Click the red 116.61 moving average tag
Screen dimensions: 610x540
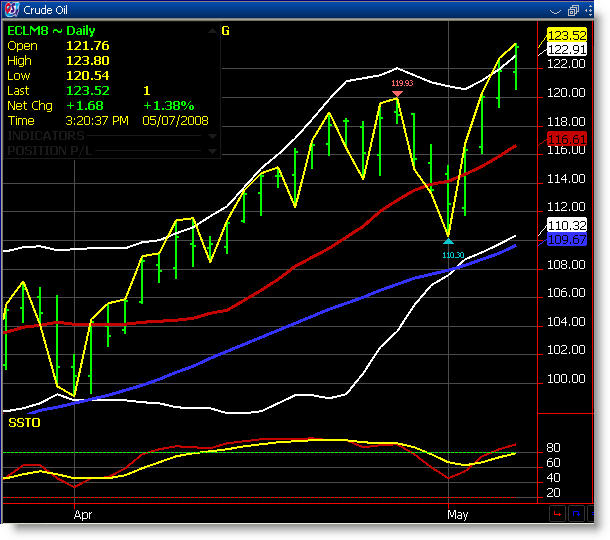tap(567, 139)
